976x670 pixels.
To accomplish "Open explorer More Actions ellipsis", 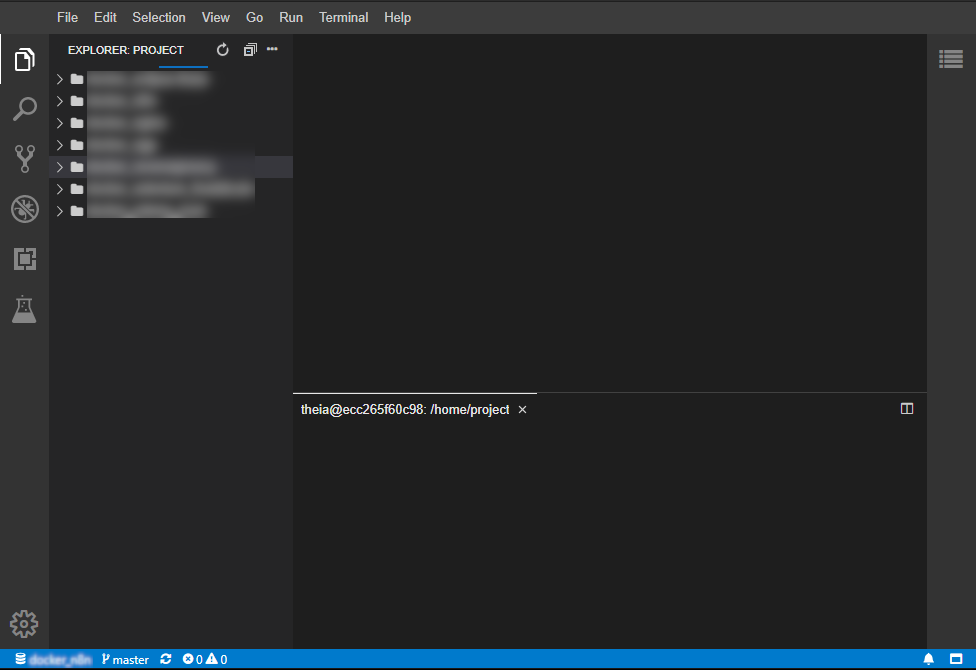I will 272,49.
